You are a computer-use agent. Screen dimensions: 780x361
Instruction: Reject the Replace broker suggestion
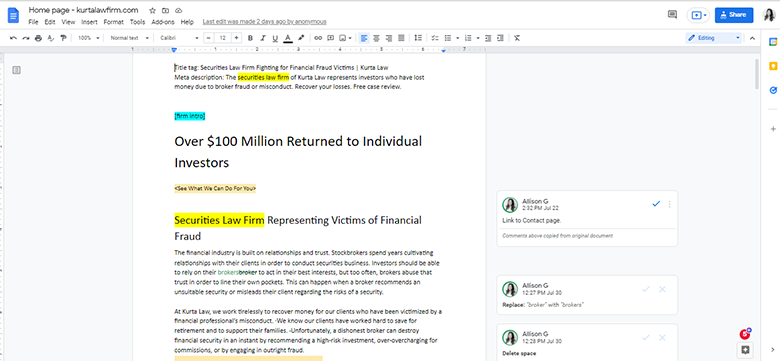[662, 289]
